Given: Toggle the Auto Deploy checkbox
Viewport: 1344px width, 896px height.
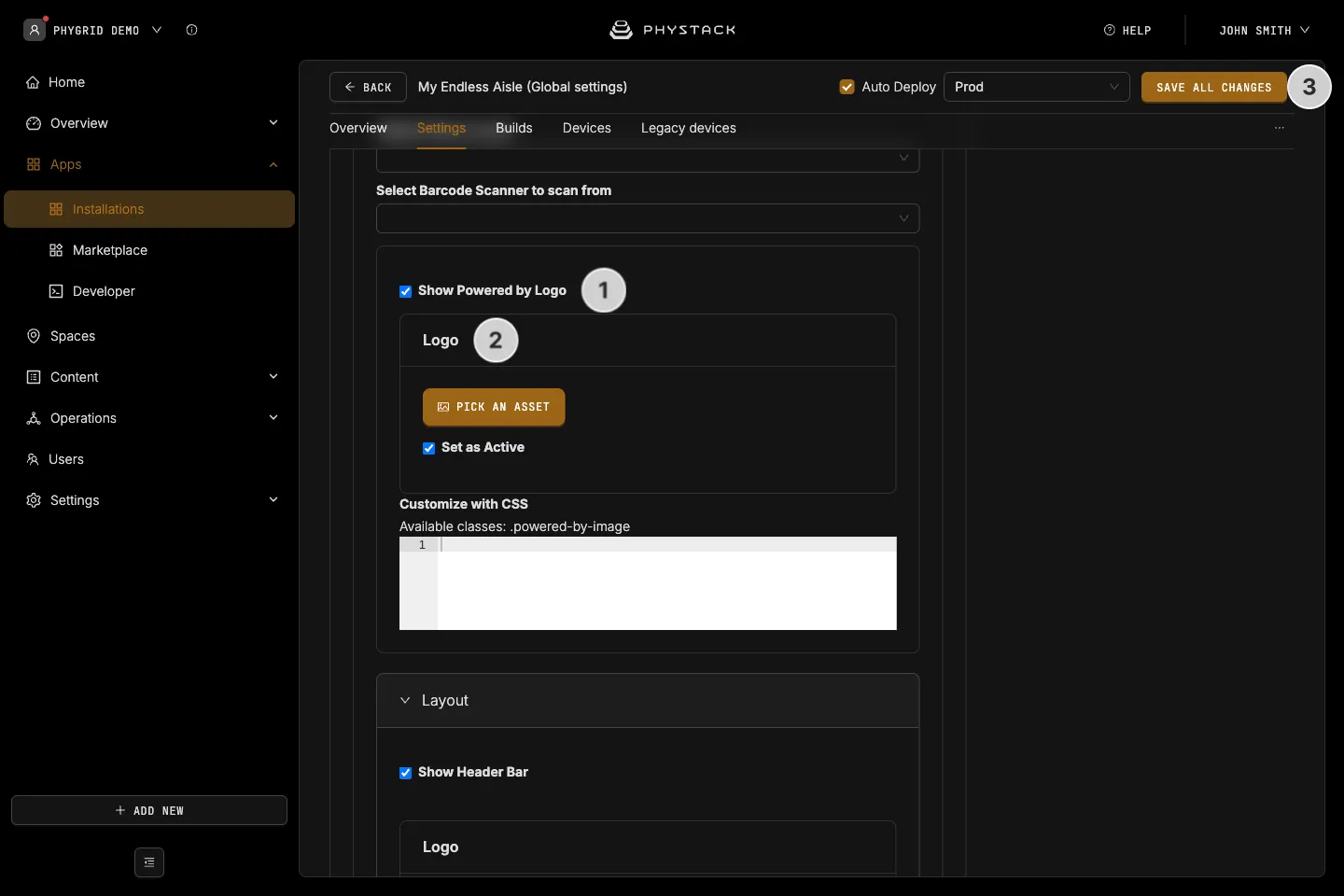Looking at the screenshot, I should [x=847, y=87].
